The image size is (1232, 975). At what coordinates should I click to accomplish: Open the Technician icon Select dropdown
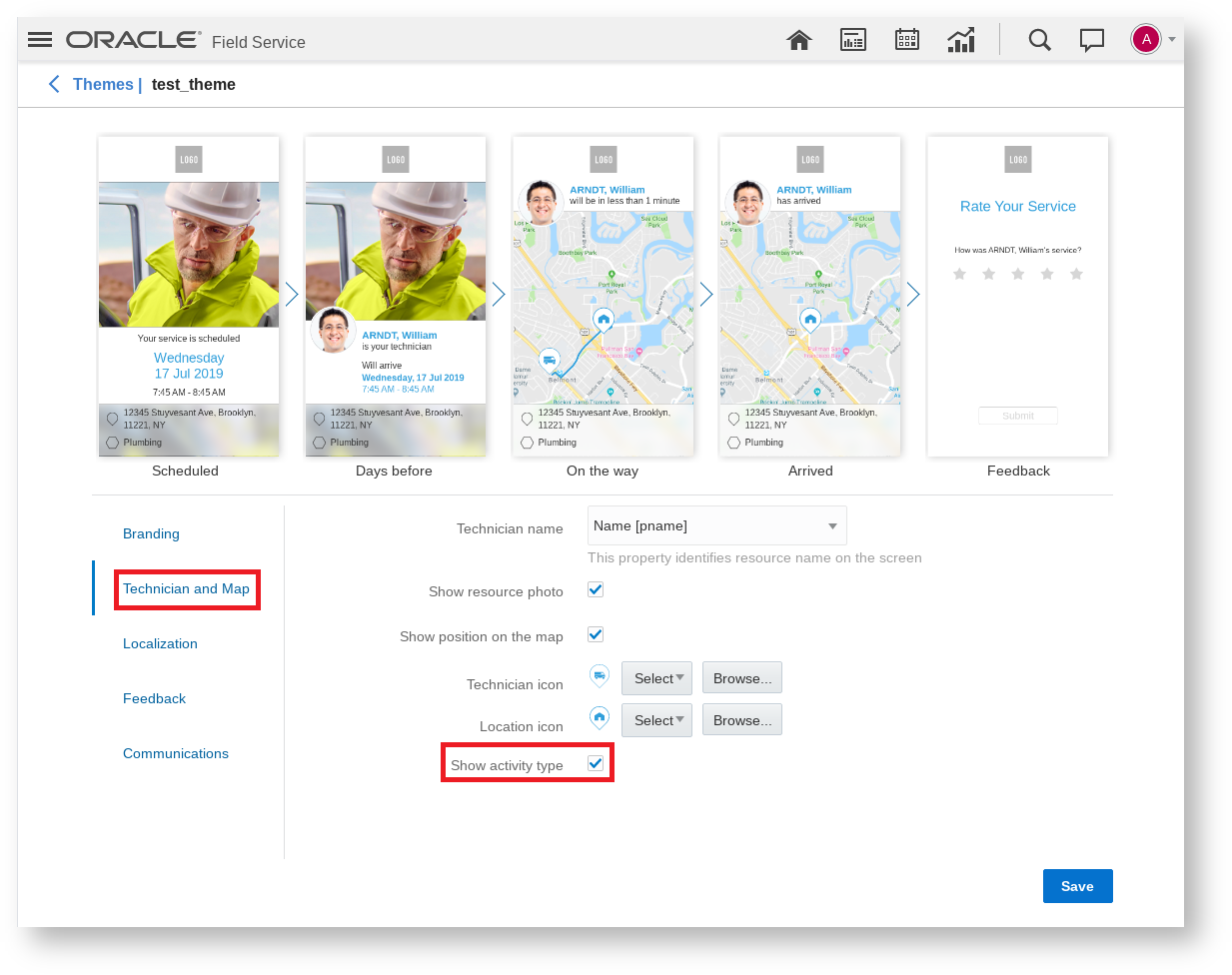coord(657,678)
